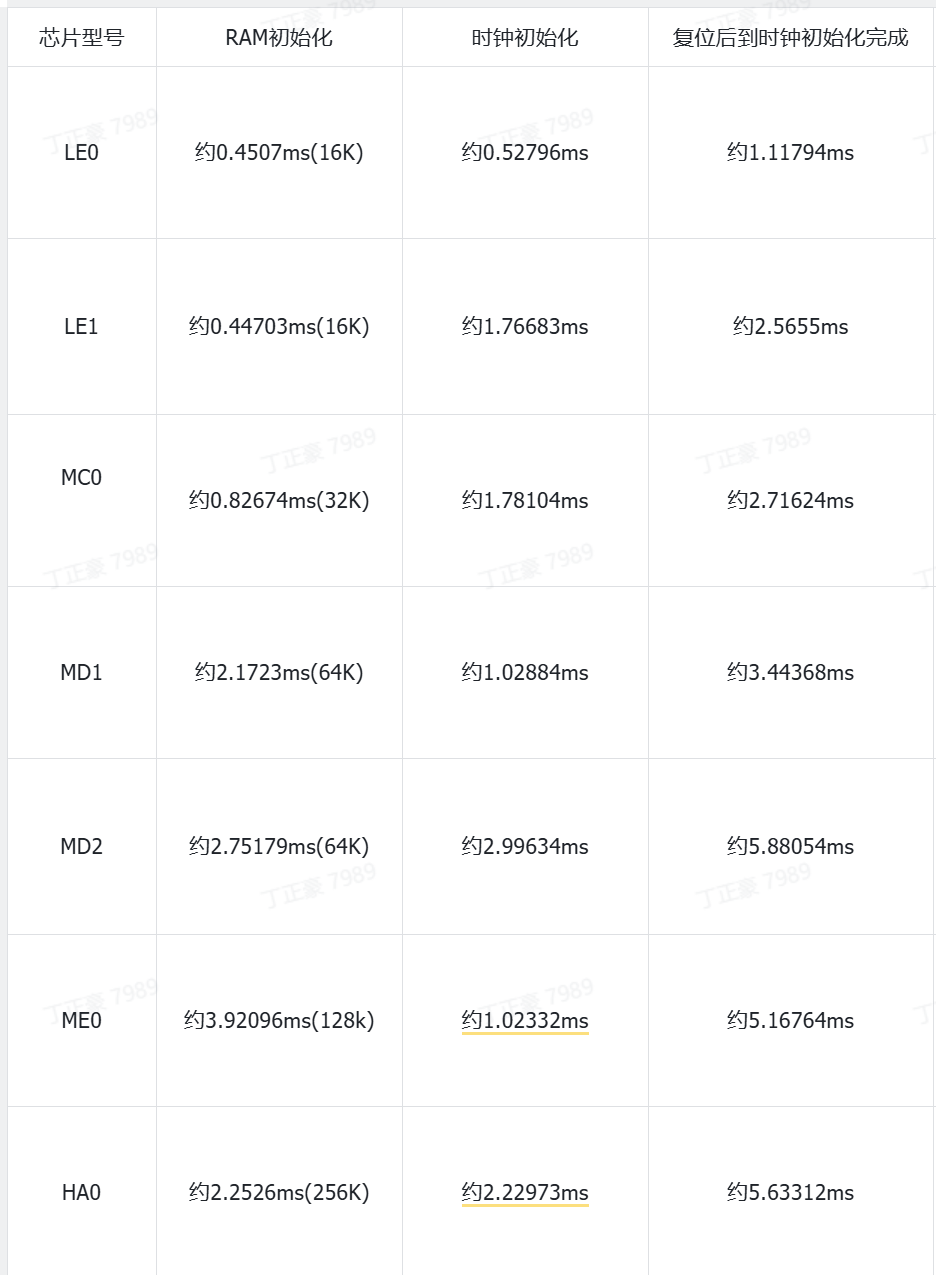Click the 约0.4507ms(16K) RAM cell

click(279, 153)
